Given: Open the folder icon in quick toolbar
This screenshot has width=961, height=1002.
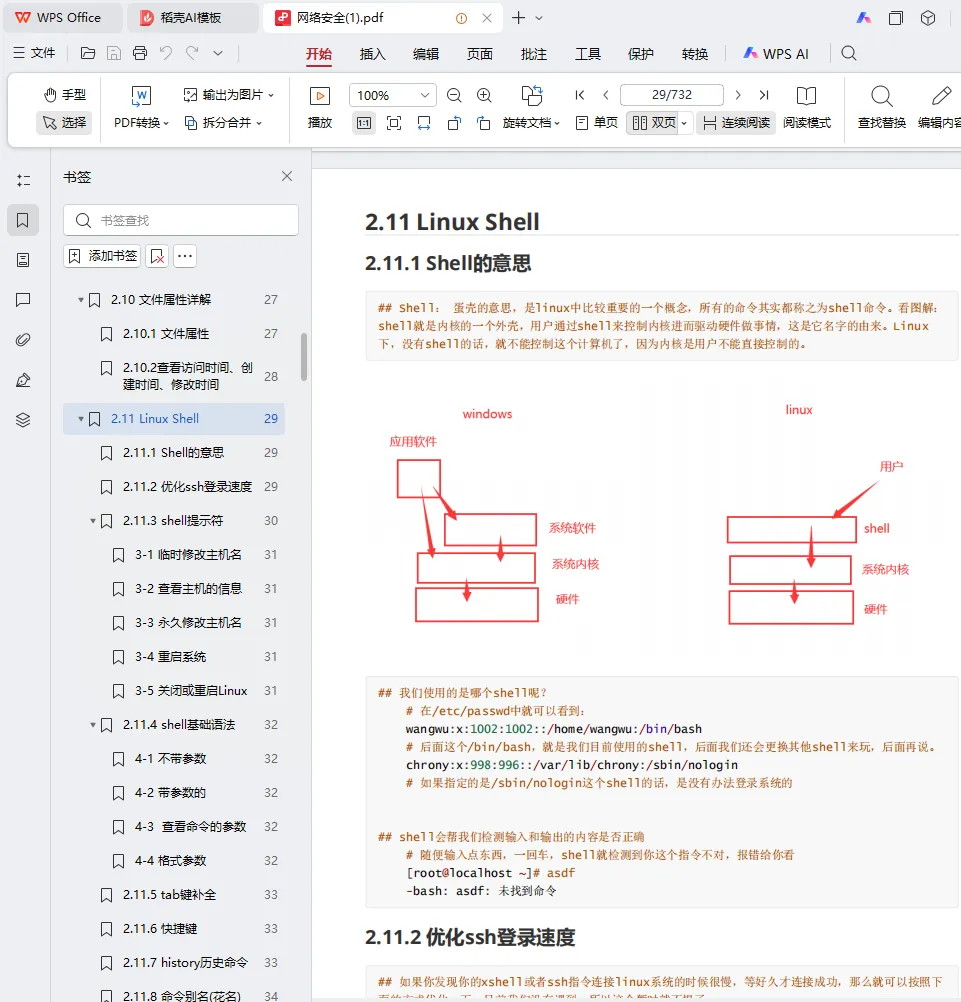Looking at the screenshot, I should tap(88, 53).
